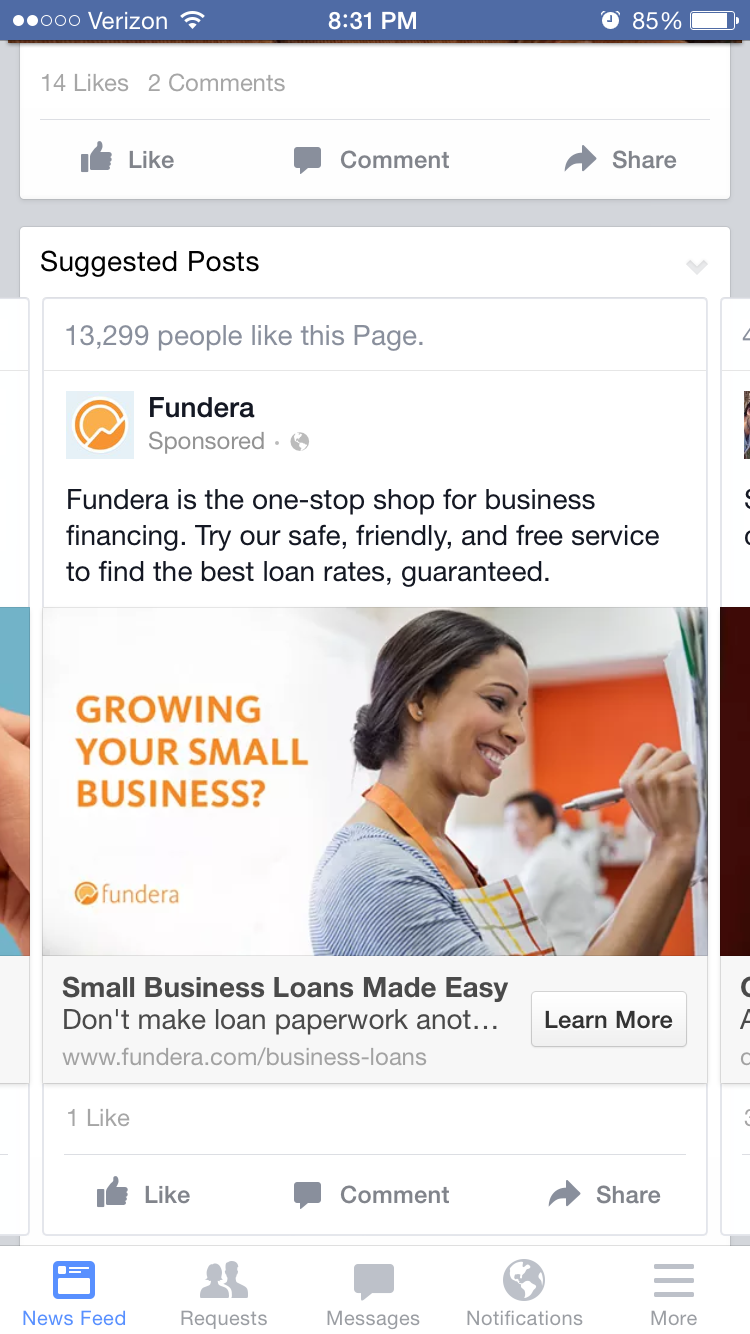Image resolution: width=750 pixels, height=1334 pixels.
Task: Like the Fundera sponsored post
Action: pos(143,1194)
